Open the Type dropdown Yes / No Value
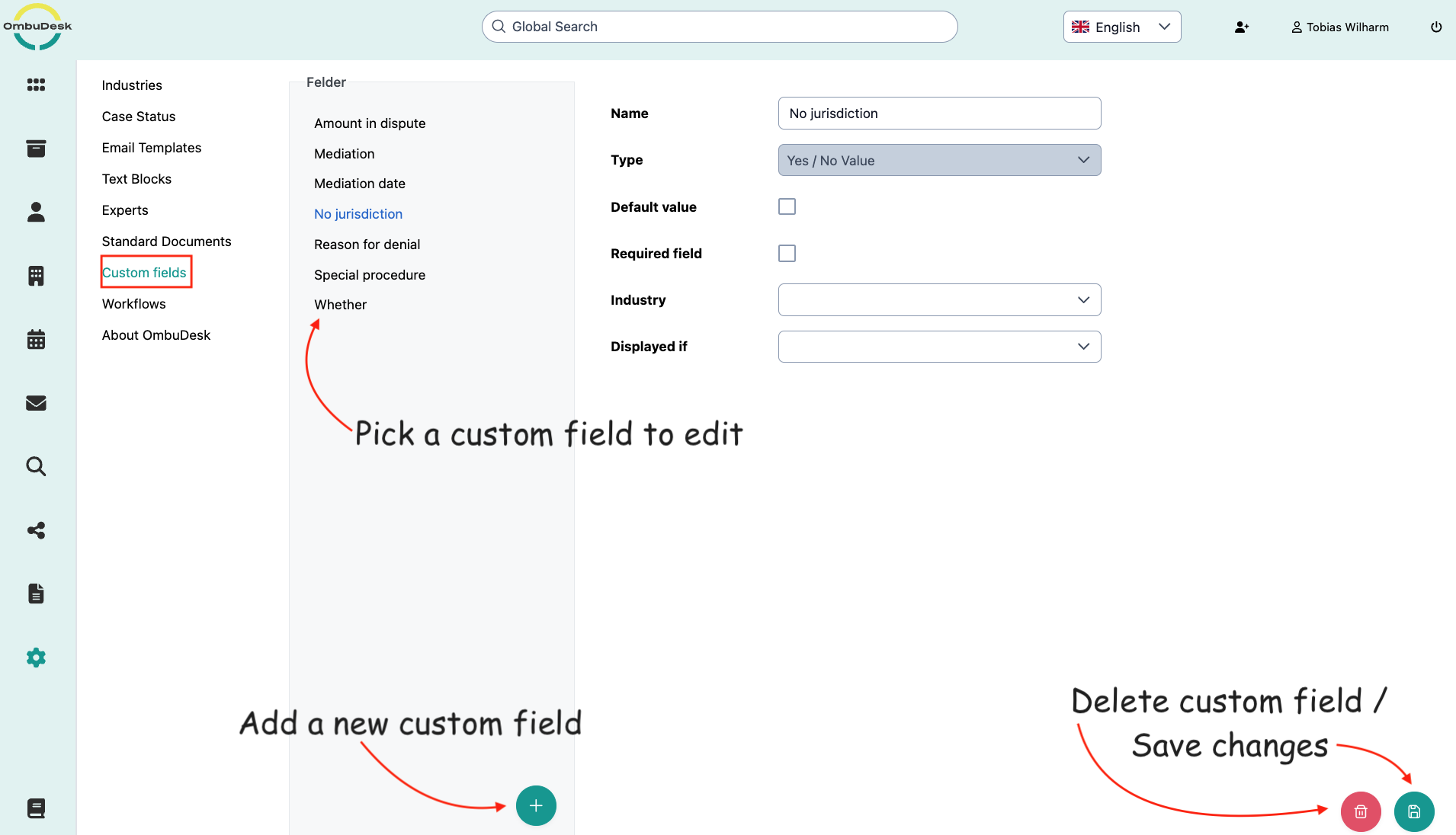 (x=939, y=160)
